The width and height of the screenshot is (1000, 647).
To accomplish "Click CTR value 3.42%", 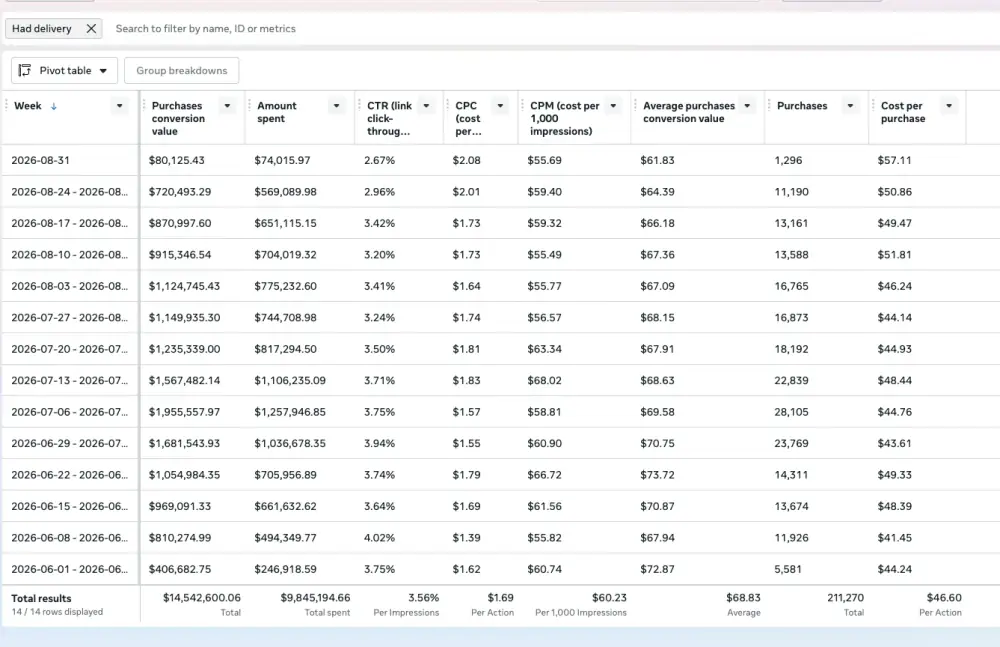I will coord(379,223).
